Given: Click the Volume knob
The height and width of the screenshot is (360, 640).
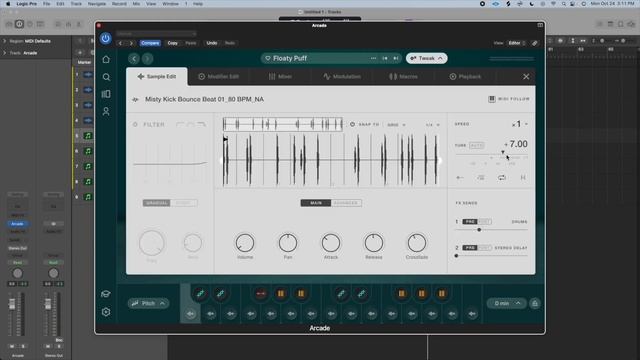Looking at the screenshot, I should (245, 243).
